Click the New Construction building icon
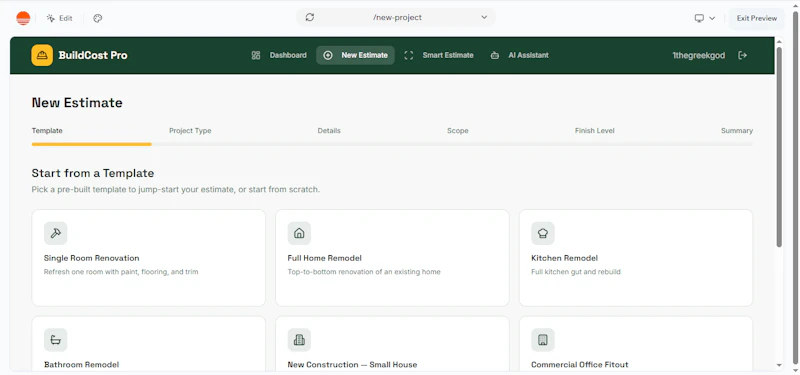Viewport: 800px width, 375px height. coord(299,340)
